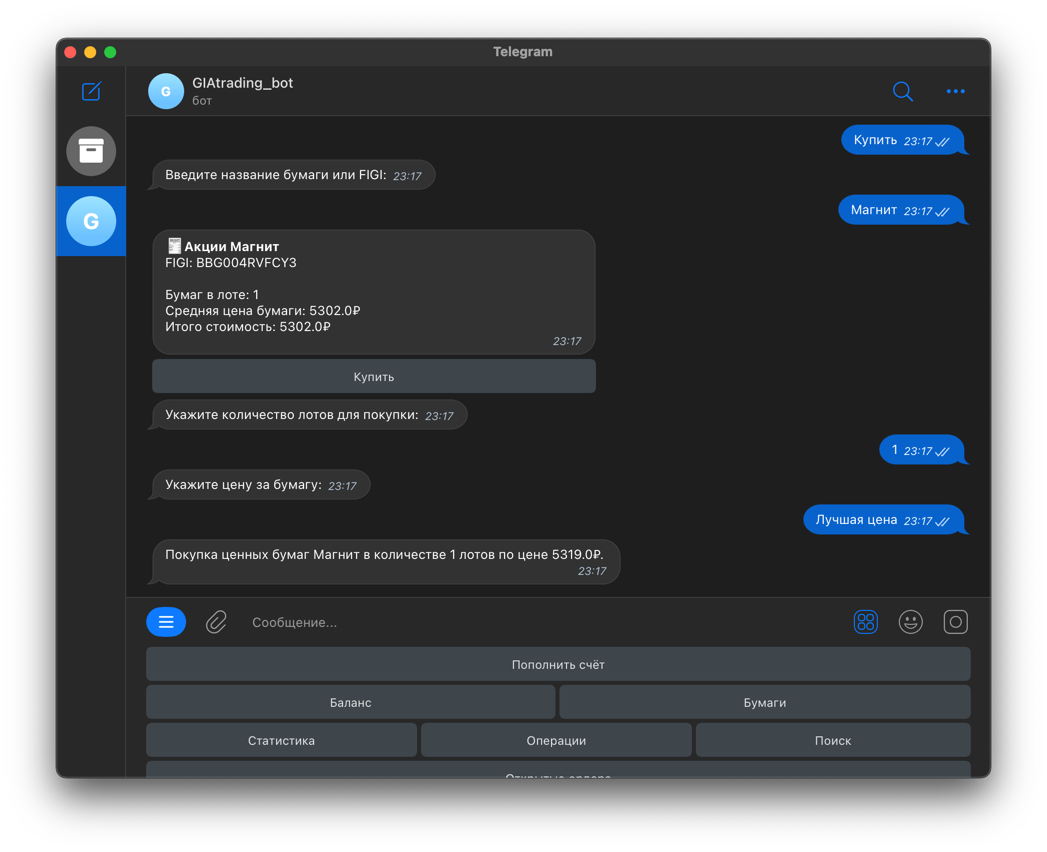Click the FIGI: BBG004RVFCY3 text
This screenshot has height=852, width=1047.
(231, 262)
